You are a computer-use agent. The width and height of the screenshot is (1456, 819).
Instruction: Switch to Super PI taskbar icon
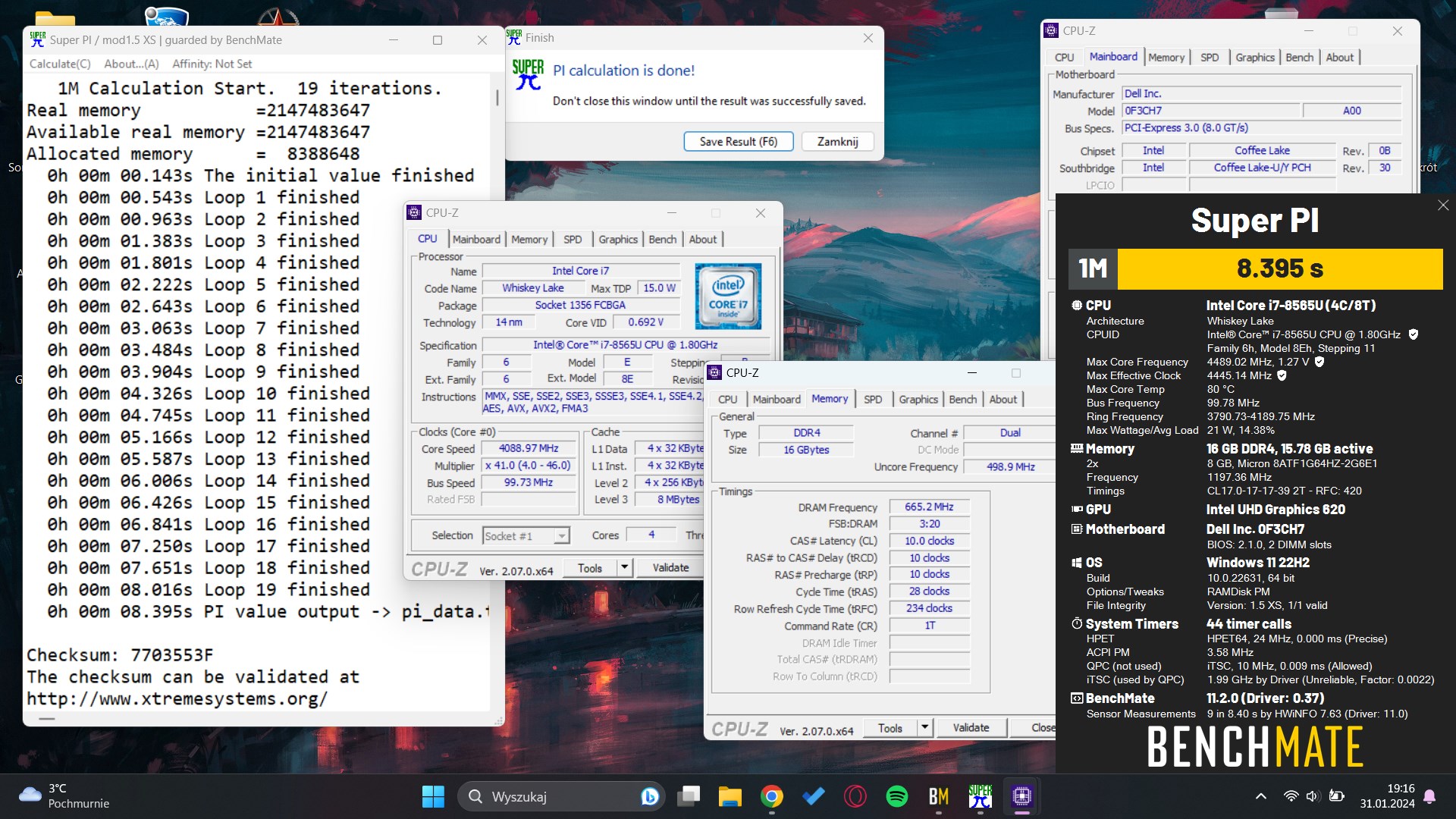pyautogui.click(x=981, y=796)
